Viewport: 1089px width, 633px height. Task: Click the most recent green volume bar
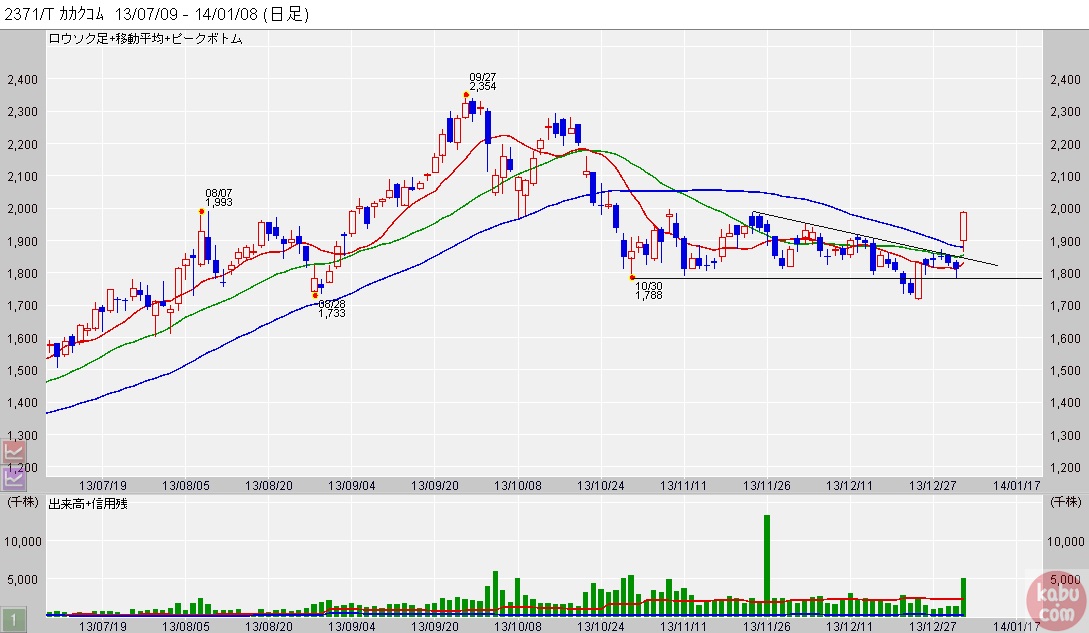[963, 597]
